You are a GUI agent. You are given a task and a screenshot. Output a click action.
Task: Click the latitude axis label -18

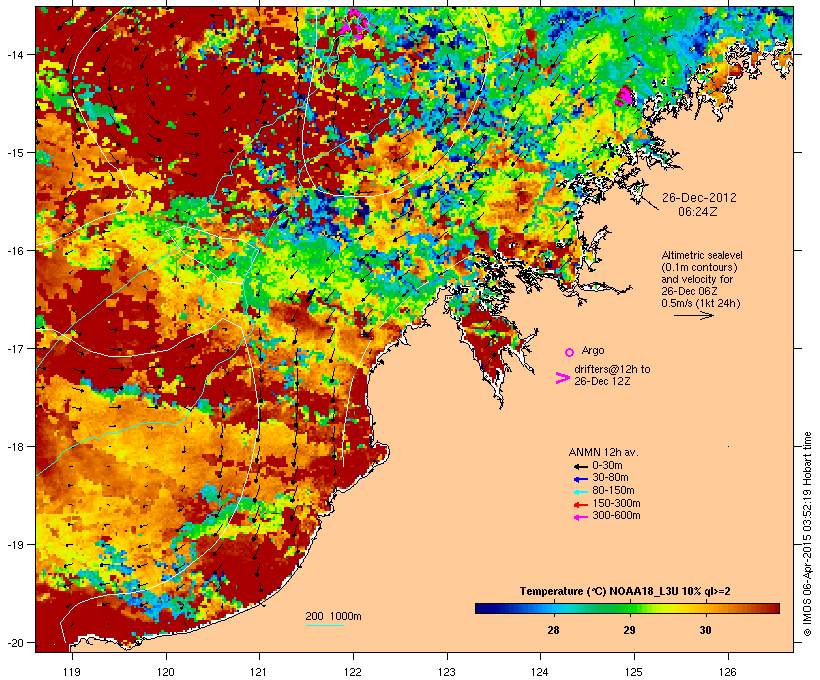click(15, 447)
